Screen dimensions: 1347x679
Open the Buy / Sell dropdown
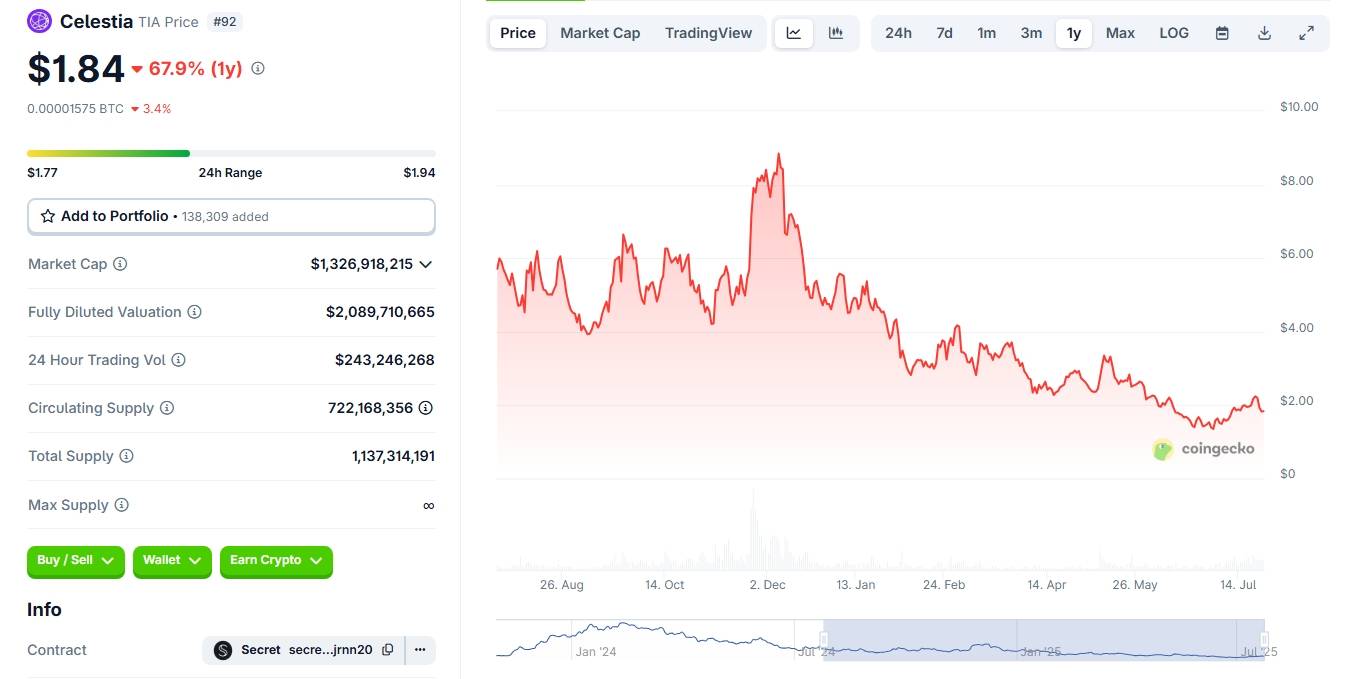(76, 561)
